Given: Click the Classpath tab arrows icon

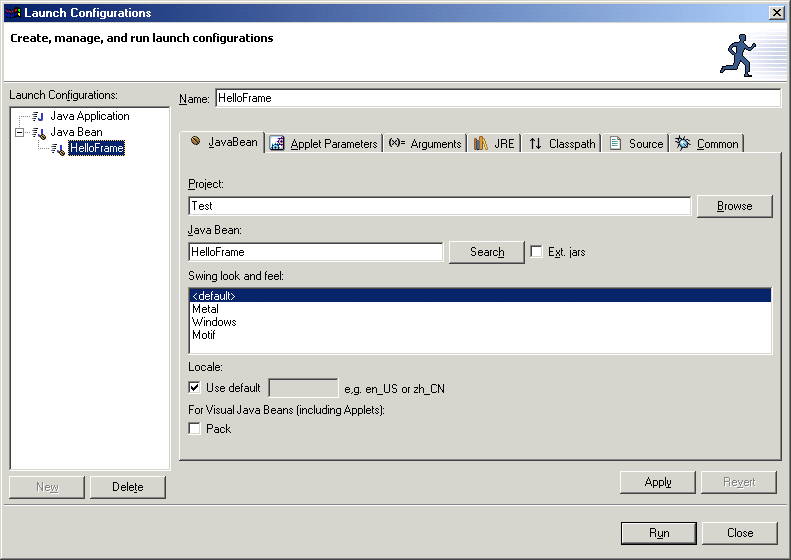Looking at the screenshot, I should (535, 144).
